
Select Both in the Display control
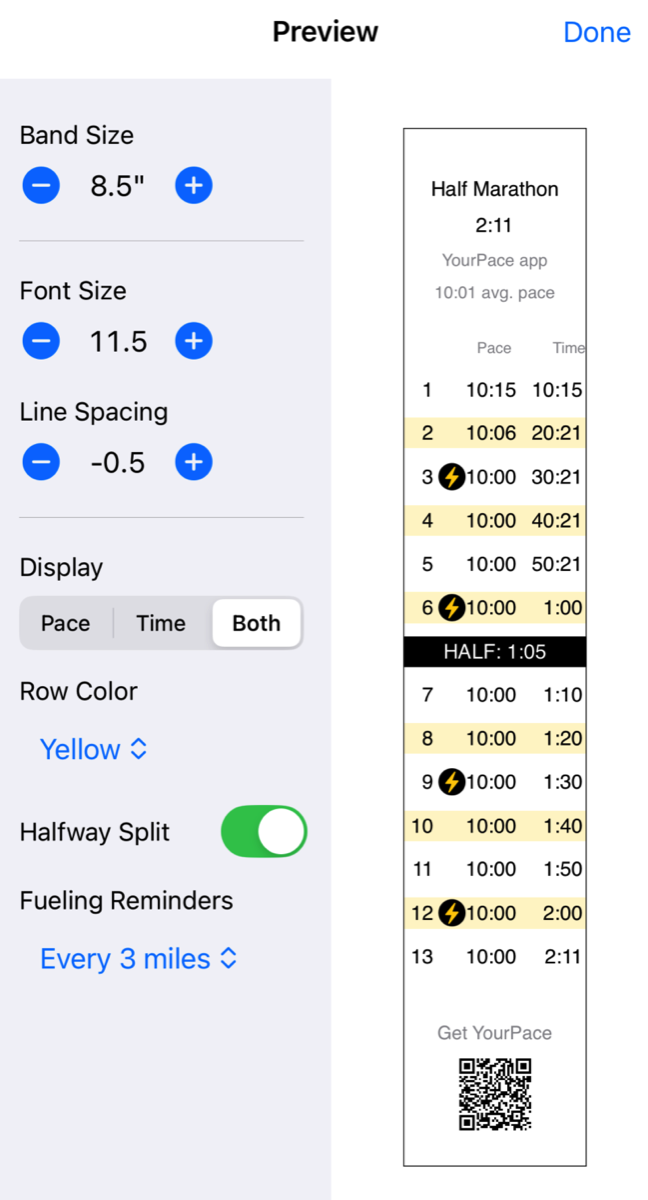click(x=256, y=623)
